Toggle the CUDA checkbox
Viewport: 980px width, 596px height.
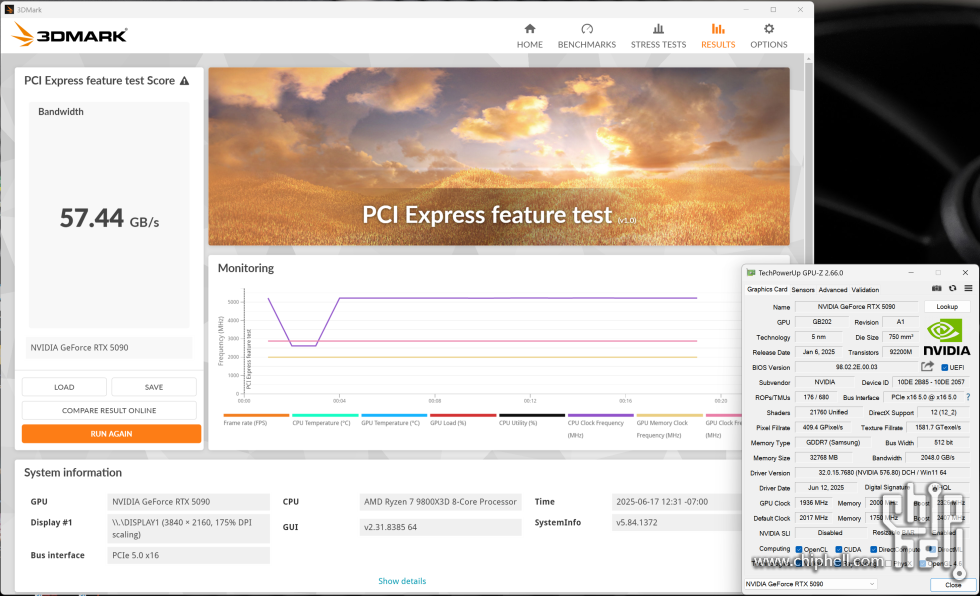839,550
